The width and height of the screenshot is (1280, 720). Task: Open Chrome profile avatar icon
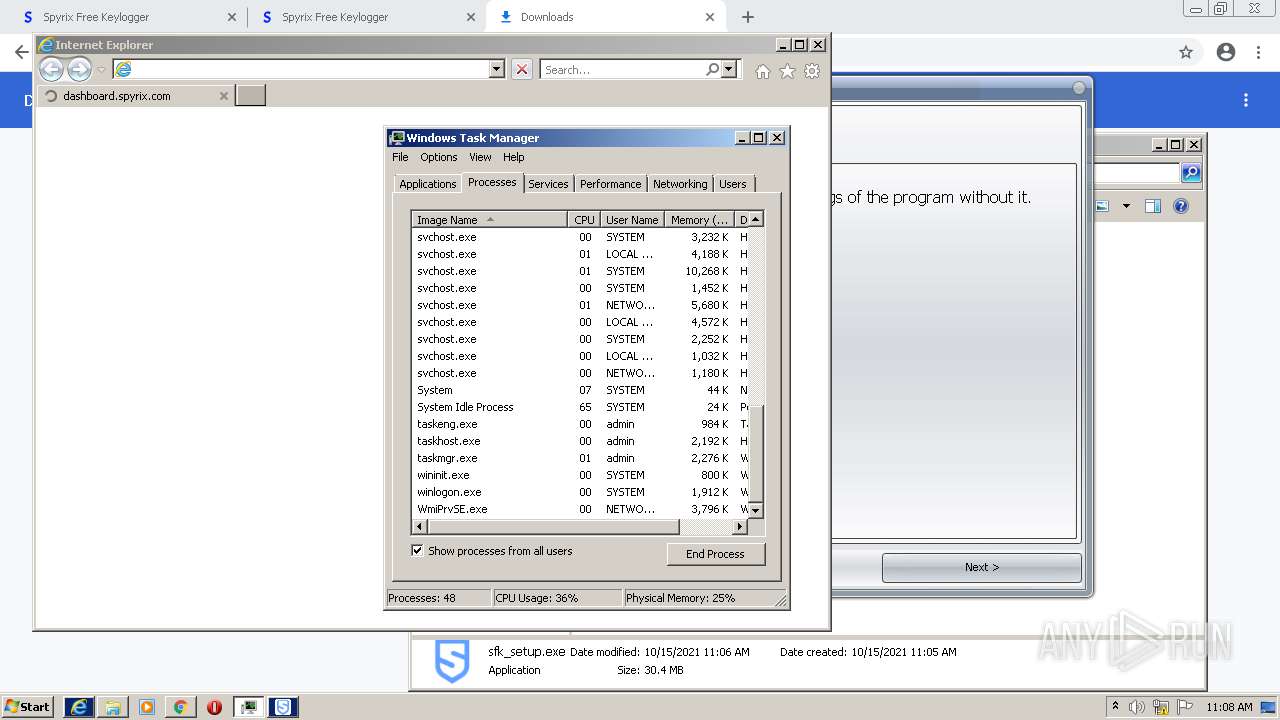pos(1226,52)
